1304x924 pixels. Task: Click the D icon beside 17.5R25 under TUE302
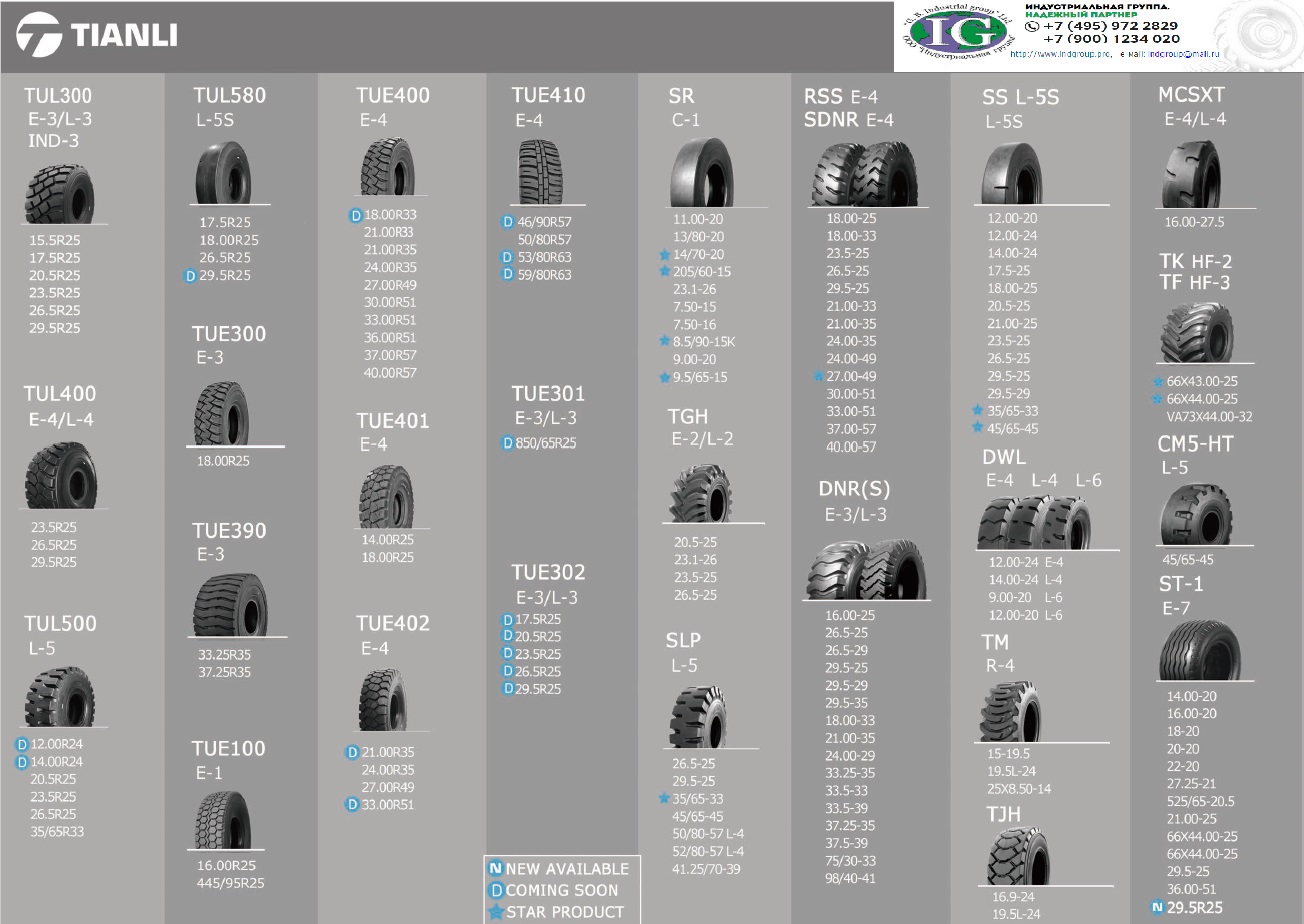[x=508, y=620]
